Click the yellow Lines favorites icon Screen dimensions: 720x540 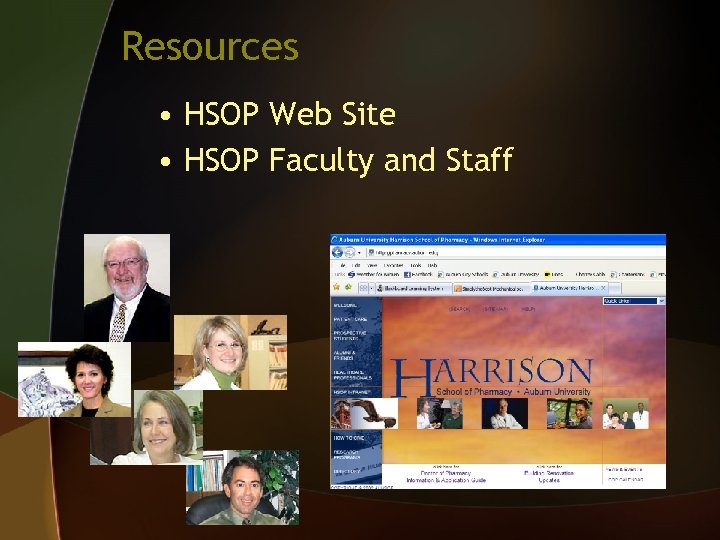pos(547,275)
